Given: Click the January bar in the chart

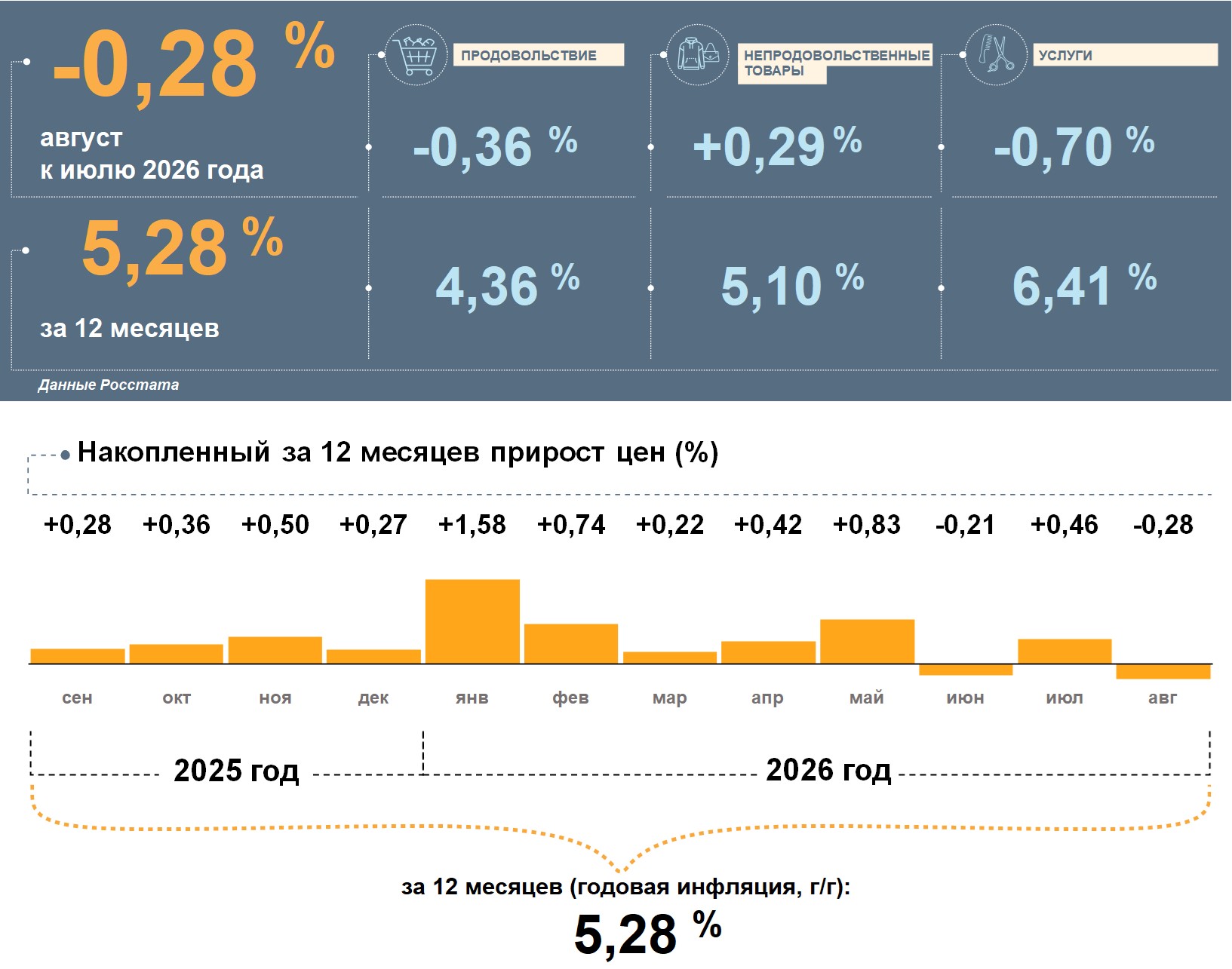Looking at the screenshot, I should tap(472, 621).
